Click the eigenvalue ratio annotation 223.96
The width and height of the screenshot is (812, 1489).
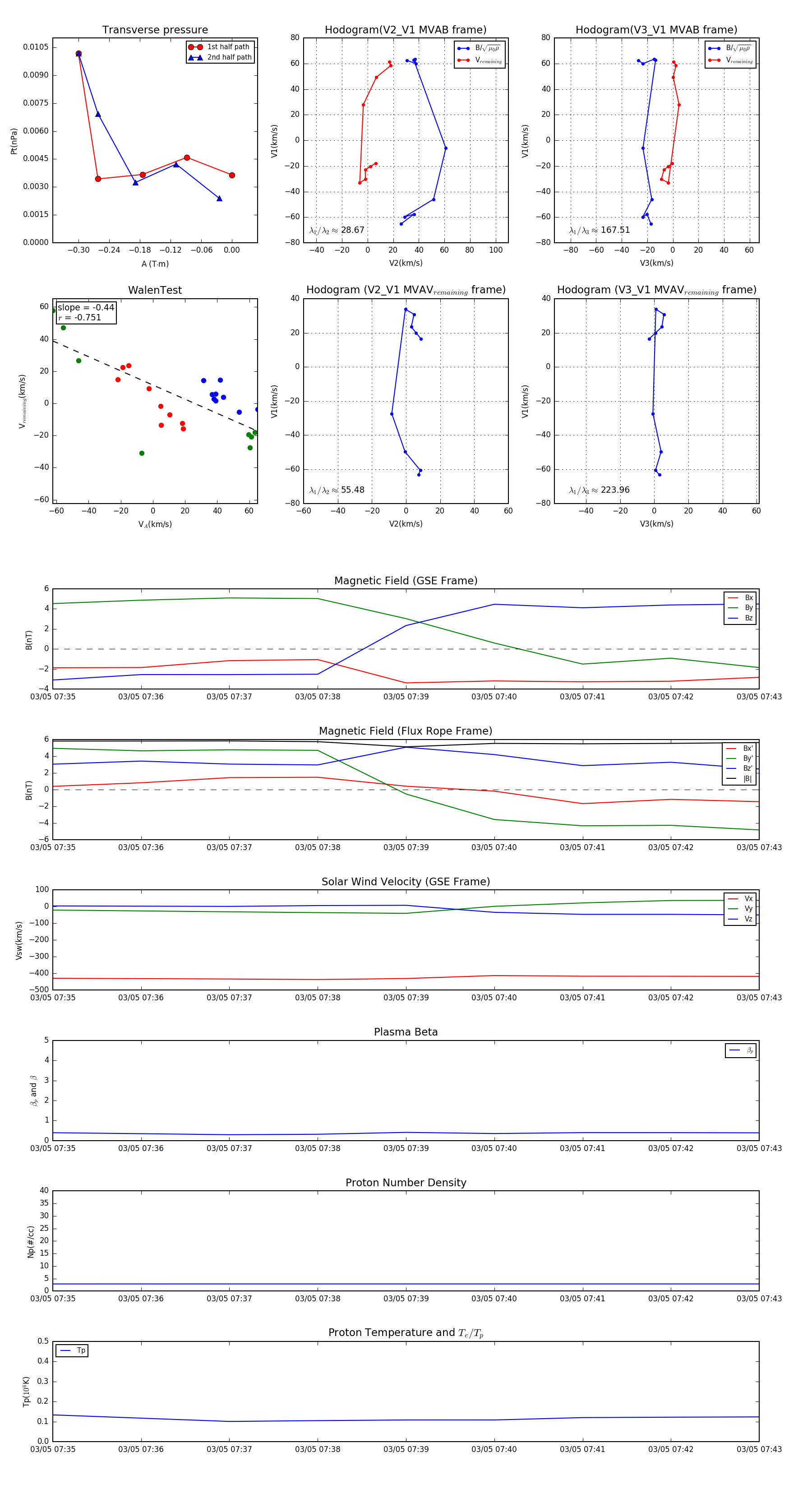pyautogui.click(x=600, y=490)
